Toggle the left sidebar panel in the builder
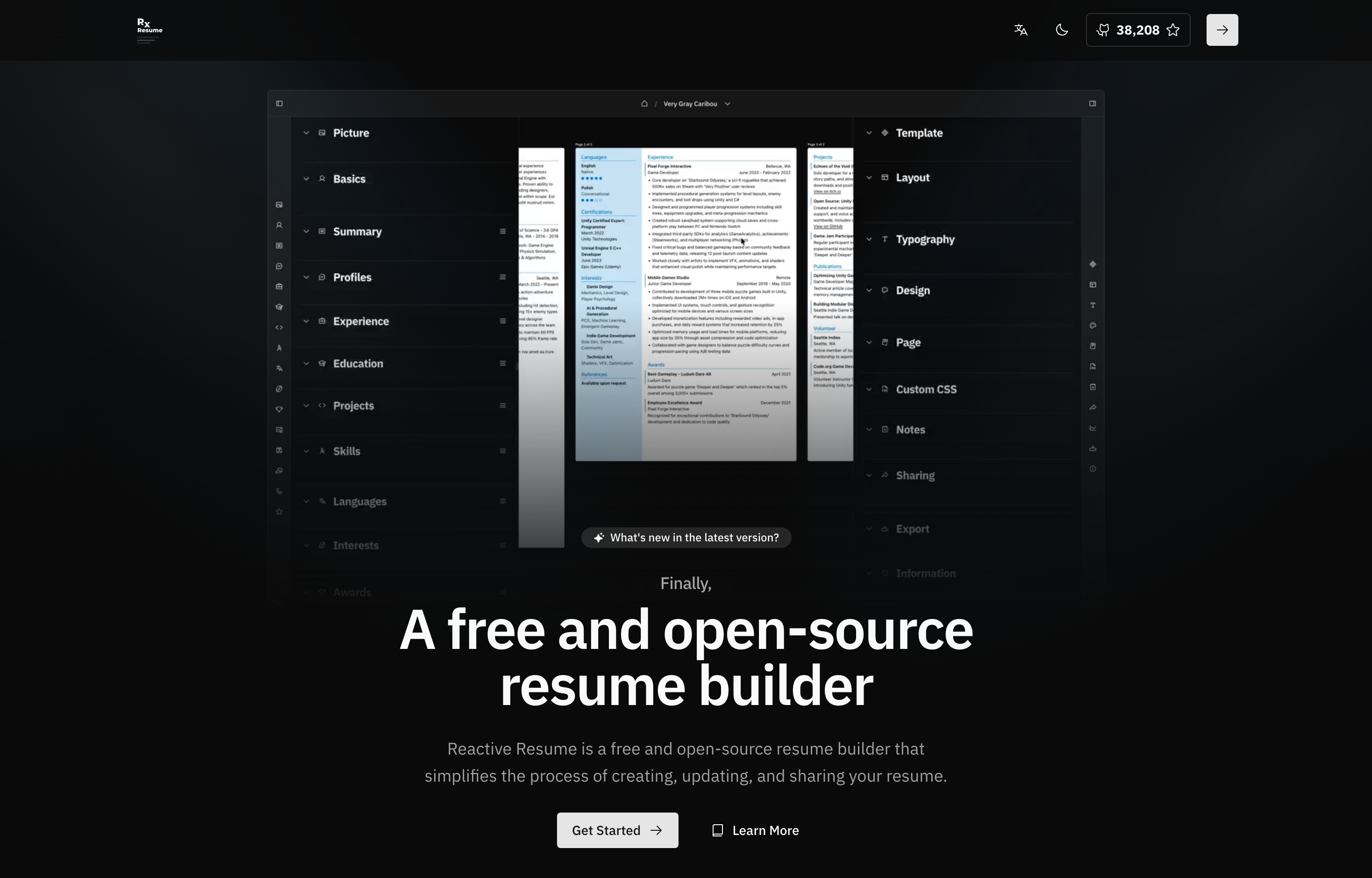 click(279, 104)
